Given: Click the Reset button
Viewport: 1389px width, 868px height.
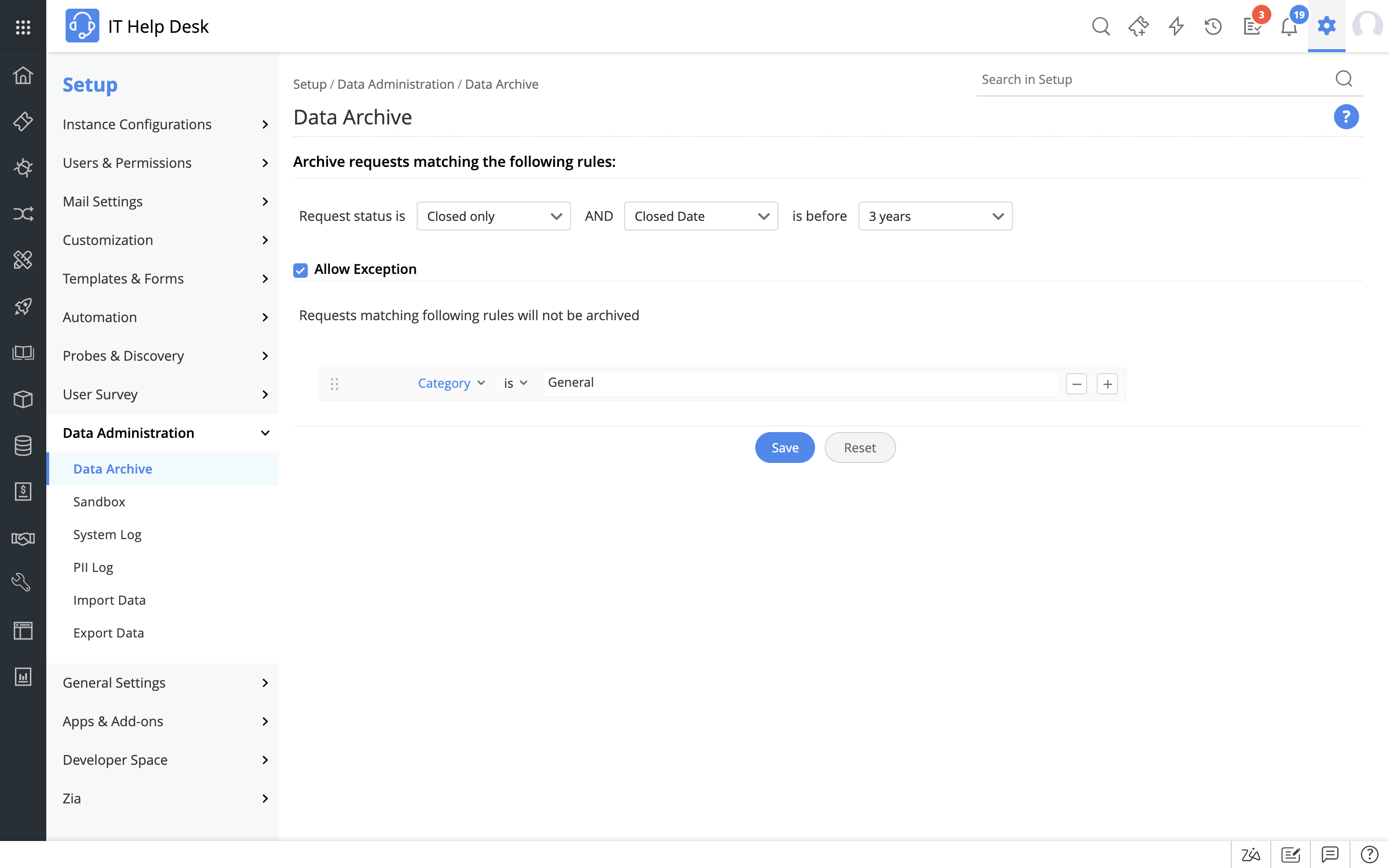Looking at the screenshot, I should point(859,448).
